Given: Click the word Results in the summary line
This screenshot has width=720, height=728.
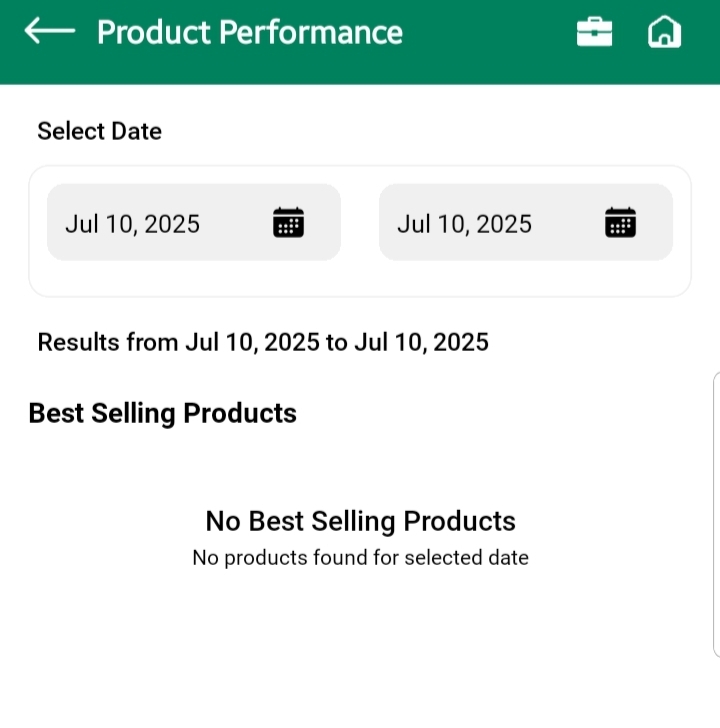Looking at the screenshot, I should click(78, 343).
